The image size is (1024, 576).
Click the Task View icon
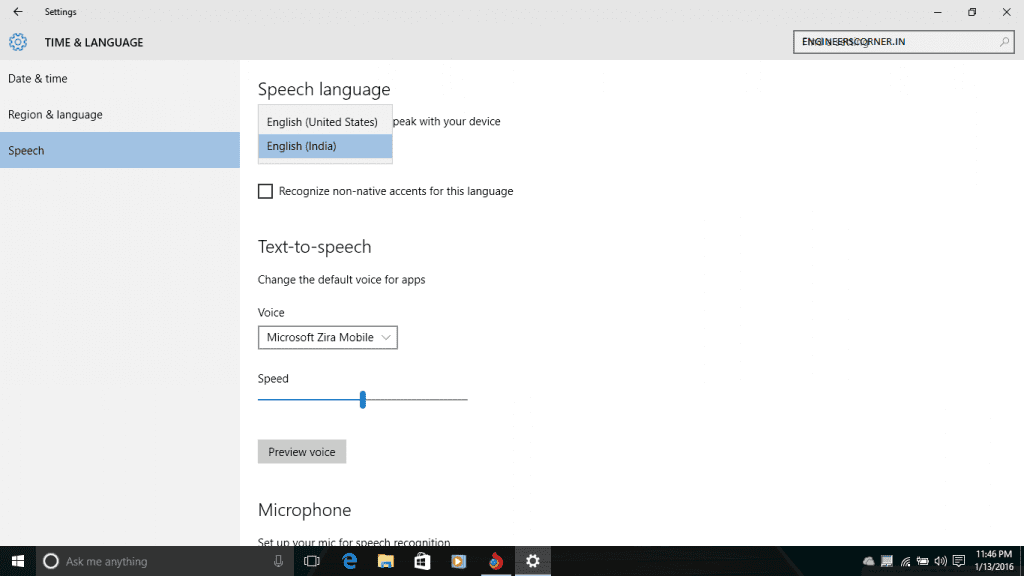pyautogui.click(x=311, y=561)
